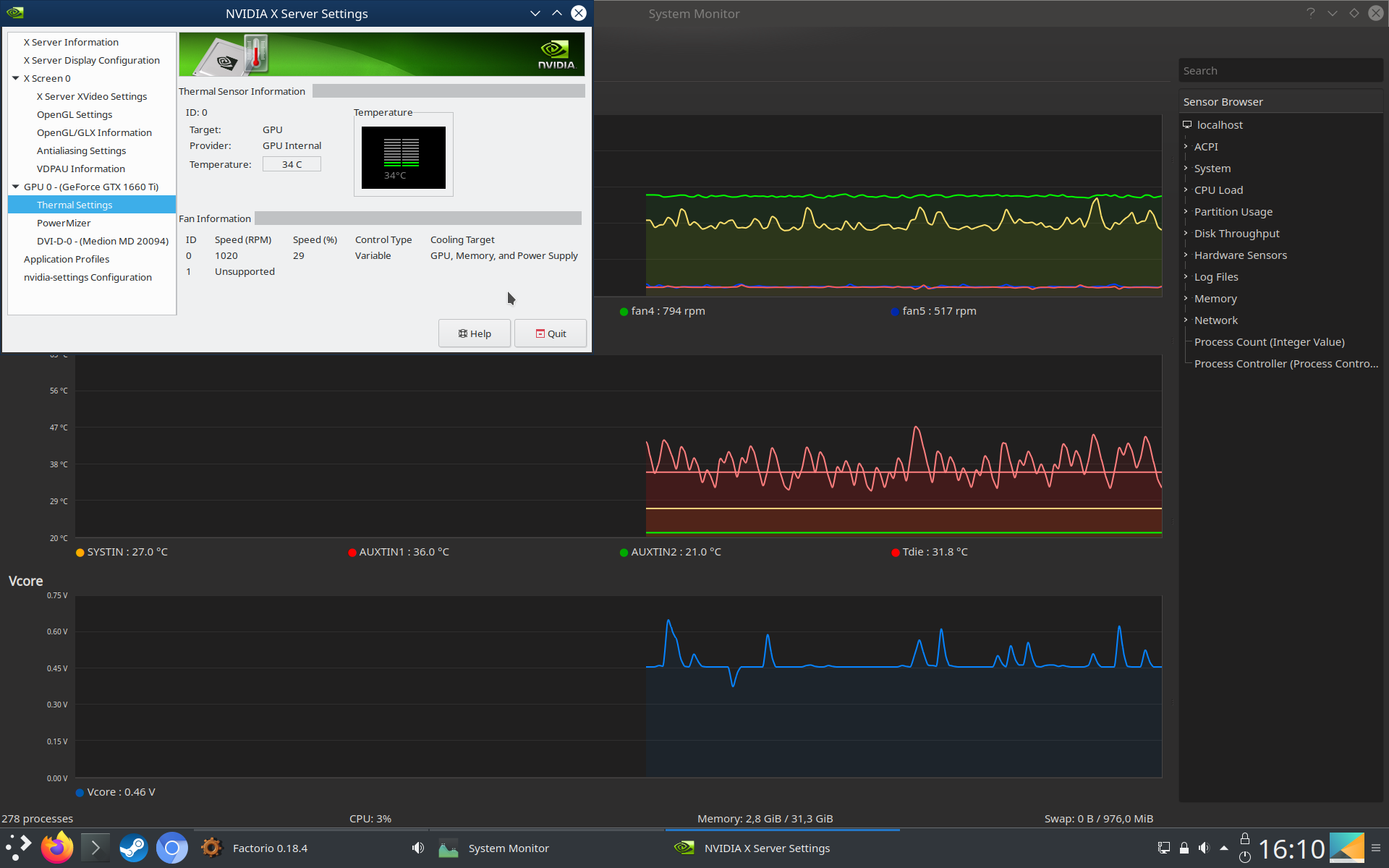Click the 16:10 clock
The height and width of the screenshot is (868, 1389).
tap(1291, 848)
